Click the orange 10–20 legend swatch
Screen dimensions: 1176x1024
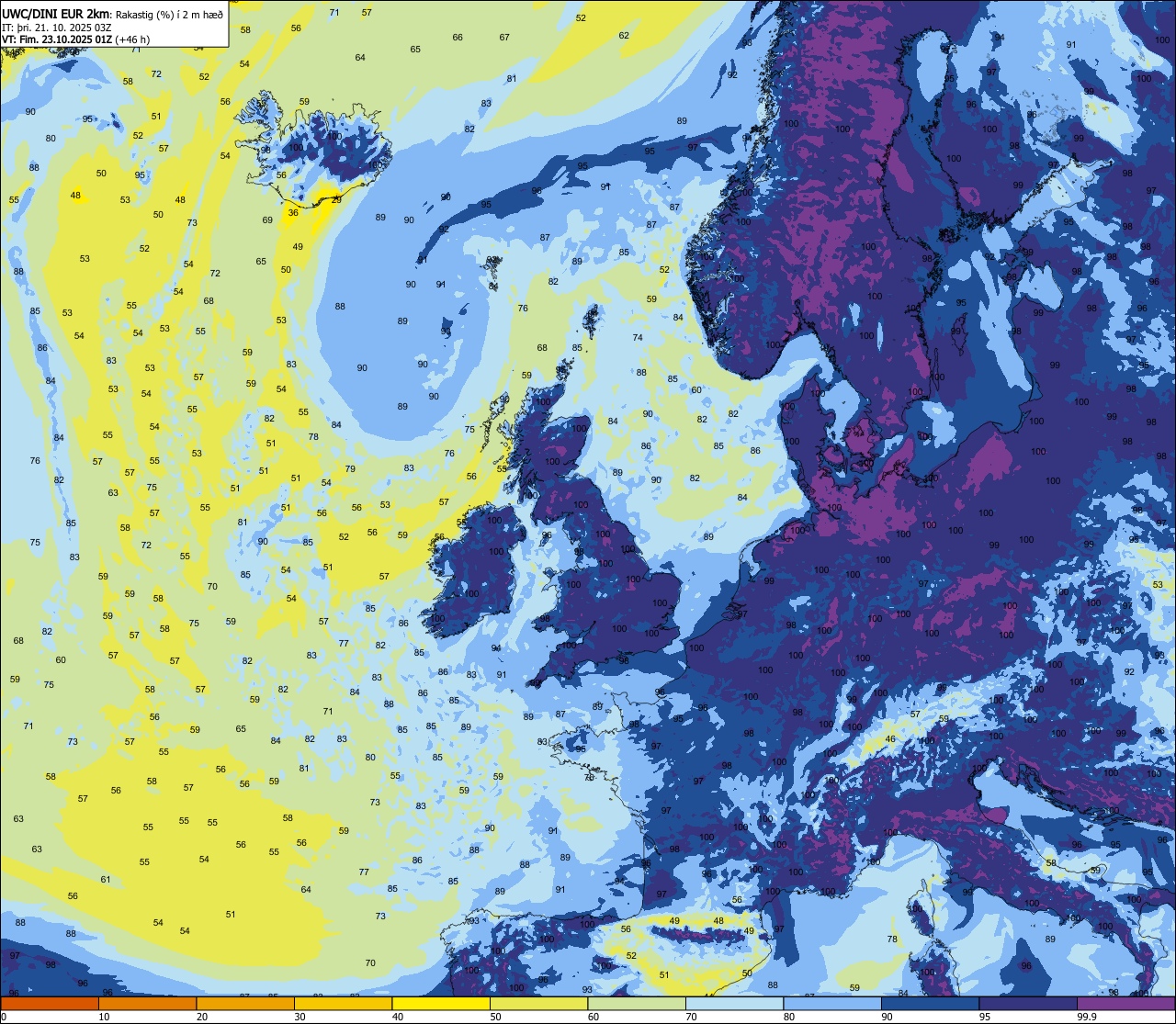point(147,1003)
